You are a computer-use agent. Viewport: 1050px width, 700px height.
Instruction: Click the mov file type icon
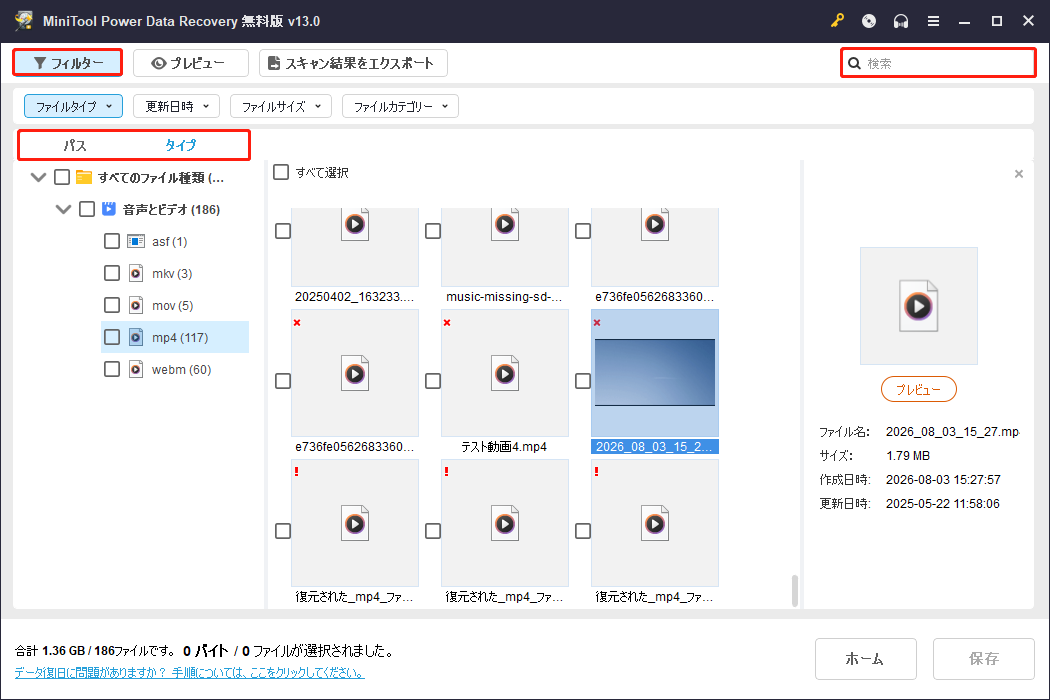[x=136, y=305]
